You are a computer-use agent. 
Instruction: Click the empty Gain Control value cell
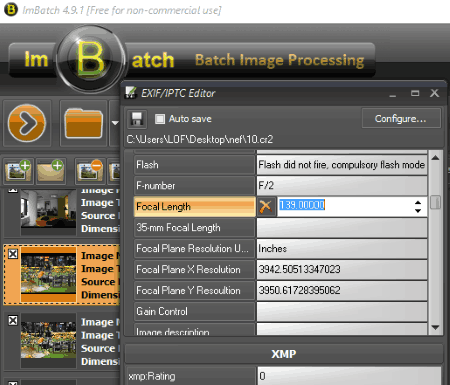[342, 311]
